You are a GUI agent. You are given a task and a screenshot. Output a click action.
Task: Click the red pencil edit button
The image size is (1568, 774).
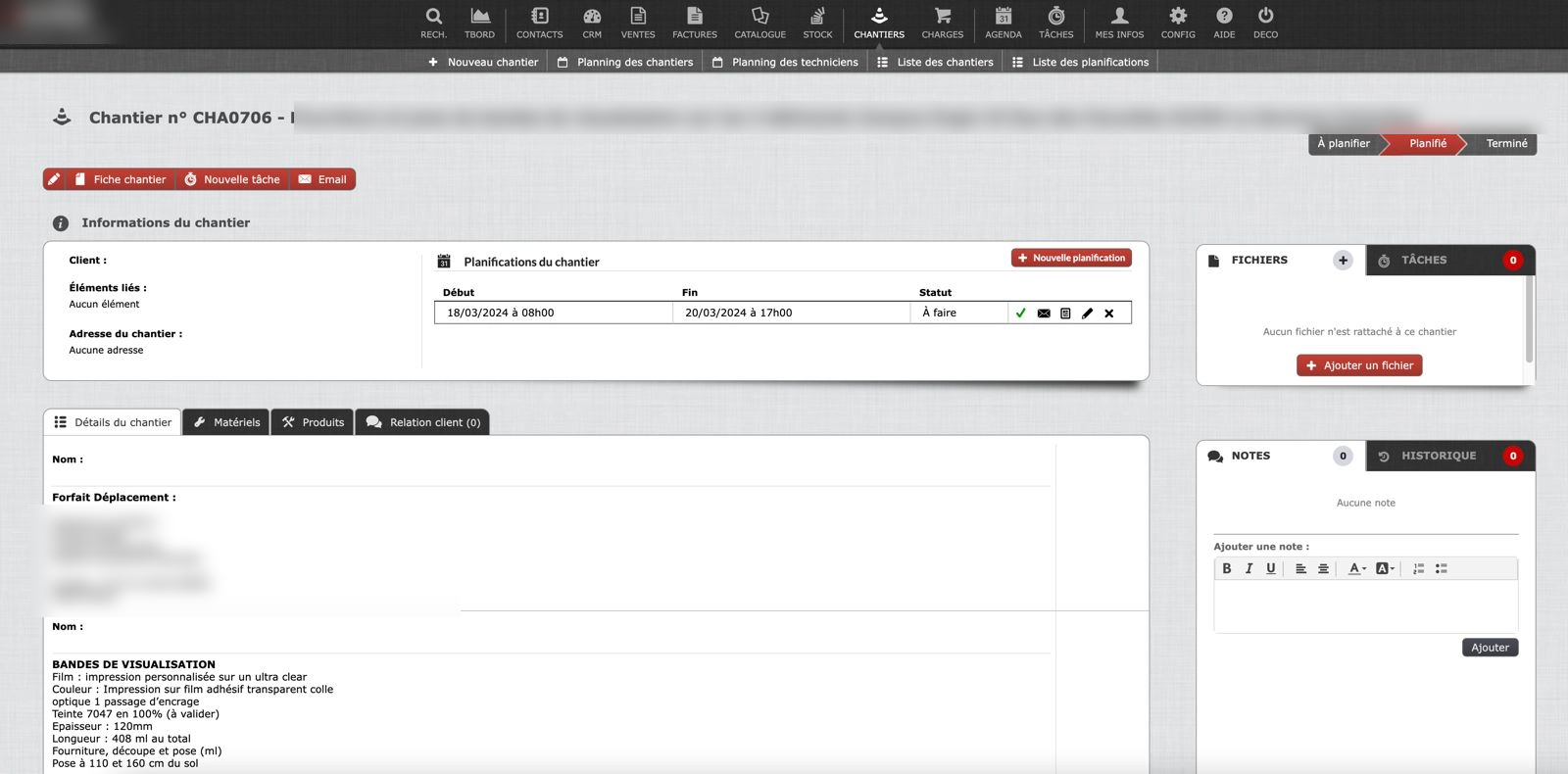click(54, 179)
